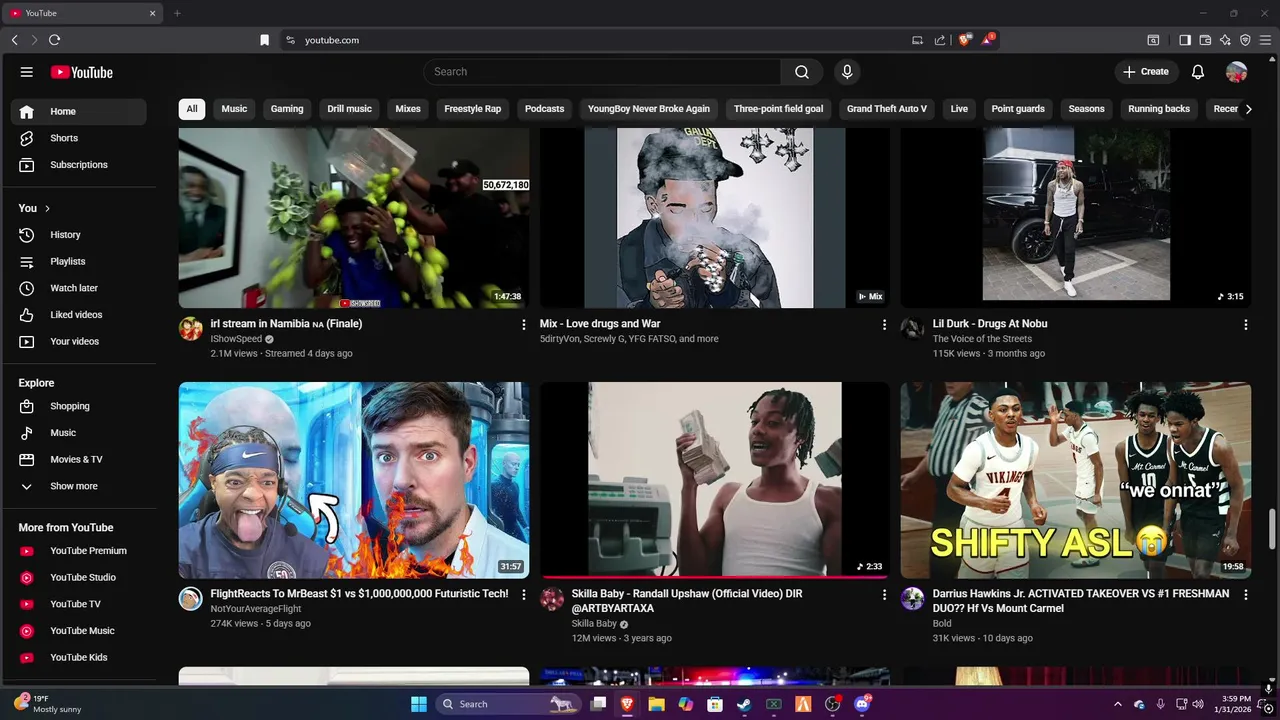This screenshot has height=720, width=1280.
Task: Select the Live chip
Action: click(x=959, y=109)
